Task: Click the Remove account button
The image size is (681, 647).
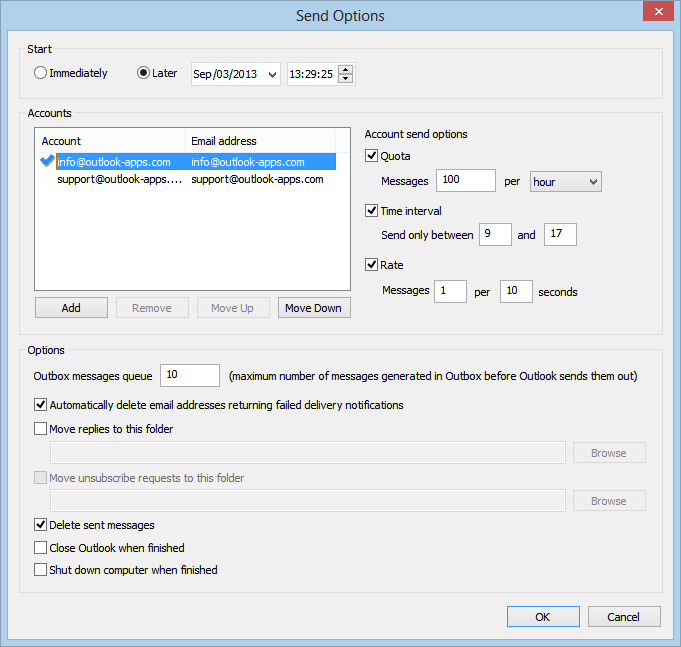Action: tap(152, 308)
